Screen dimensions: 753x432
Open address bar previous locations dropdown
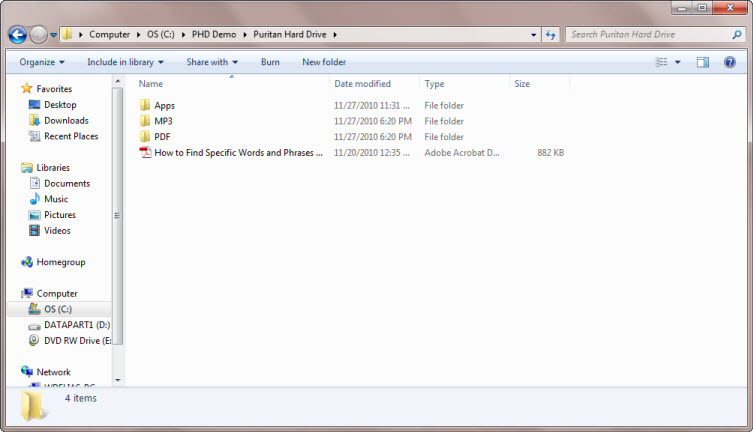click(x=534, y=35)
